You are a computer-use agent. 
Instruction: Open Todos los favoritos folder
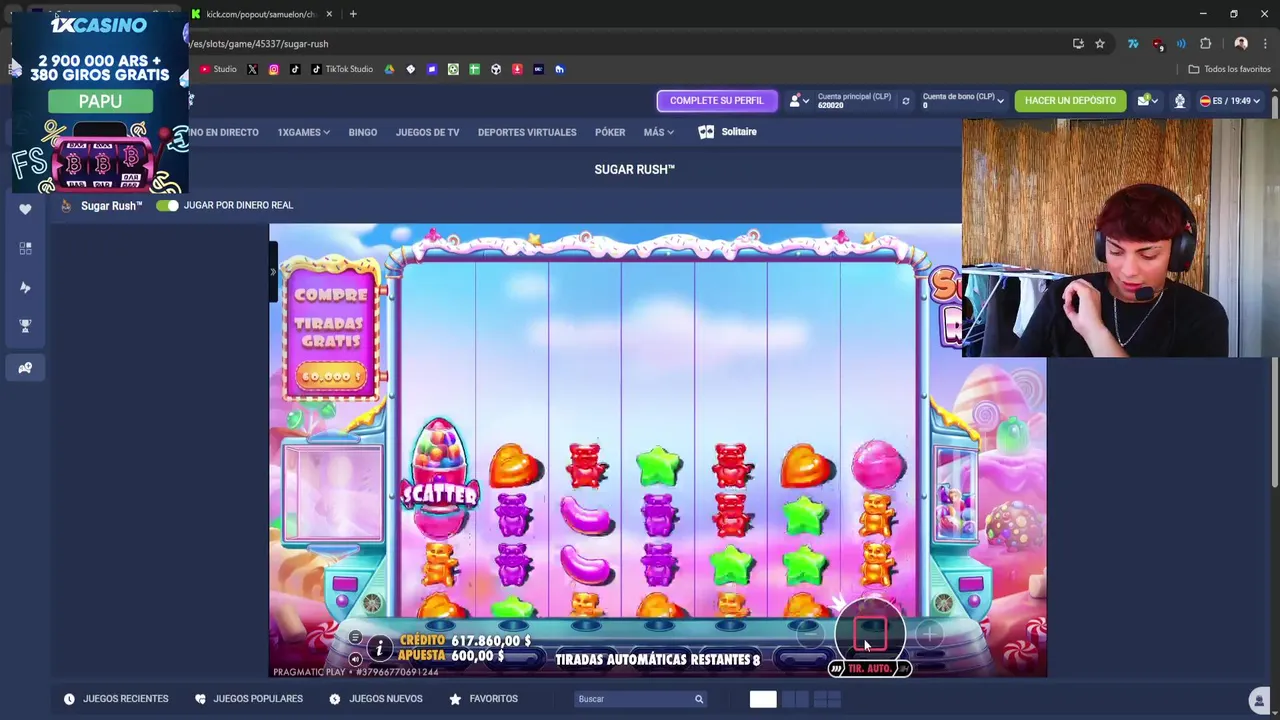[1229, 69]
